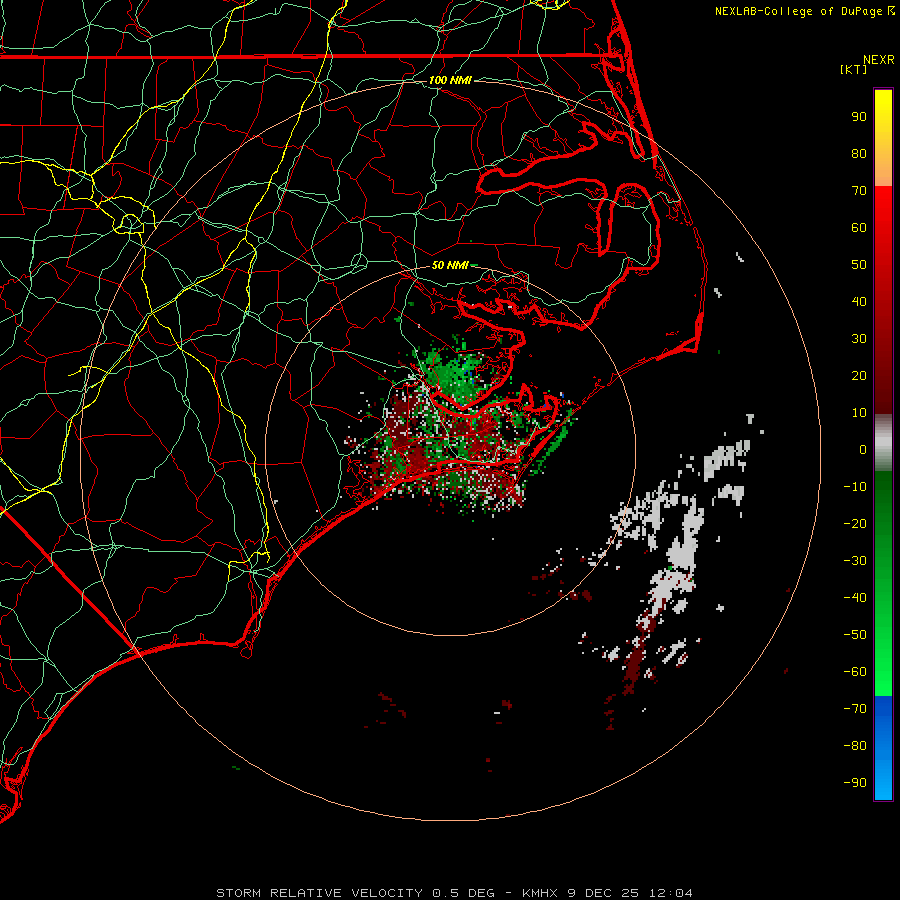This screenshot has width=900, height=900.
Task: Select the positive 60 value on velocity scale
Action: click(859, 228)
